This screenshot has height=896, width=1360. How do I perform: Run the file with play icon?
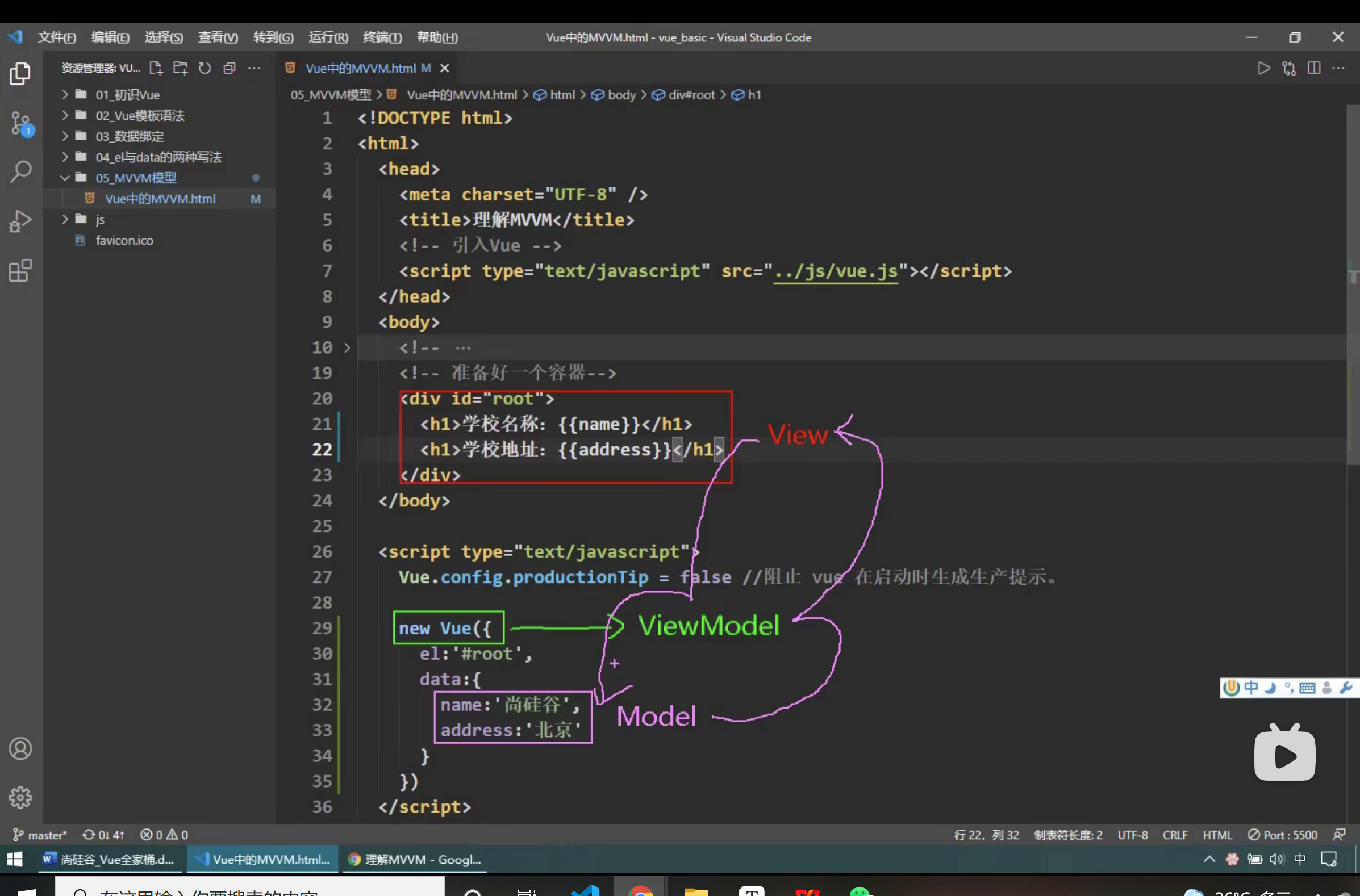[1263, 69]
